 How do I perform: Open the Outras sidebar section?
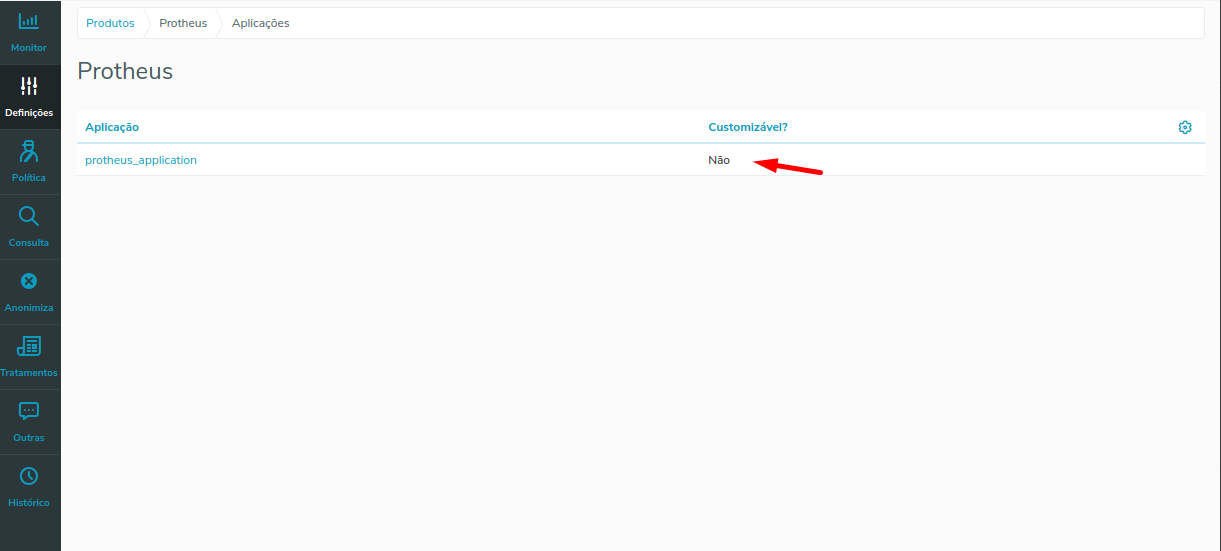click(29, 422)
